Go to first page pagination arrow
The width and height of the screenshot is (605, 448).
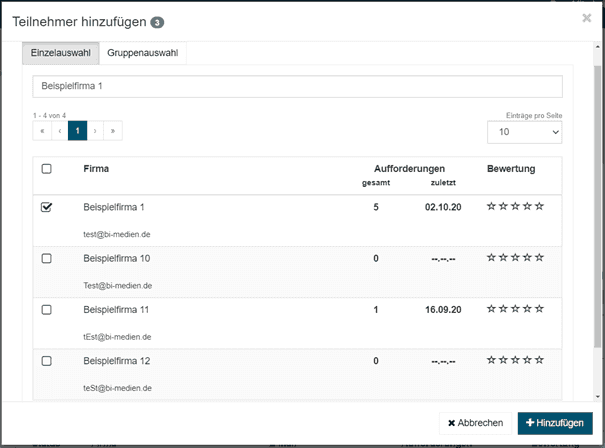(42, 131)
